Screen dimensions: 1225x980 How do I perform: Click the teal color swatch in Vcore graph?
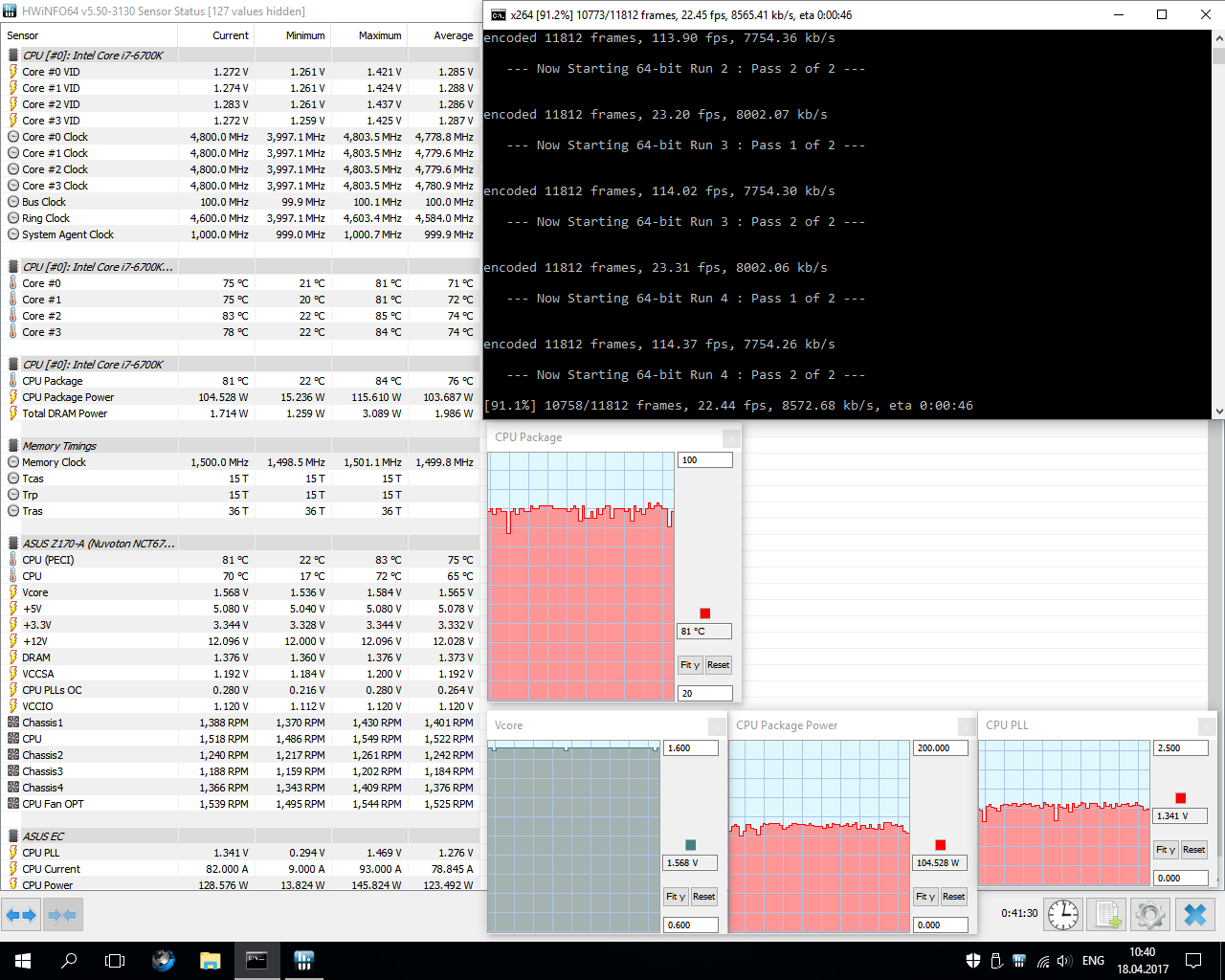tap(691, 845)
